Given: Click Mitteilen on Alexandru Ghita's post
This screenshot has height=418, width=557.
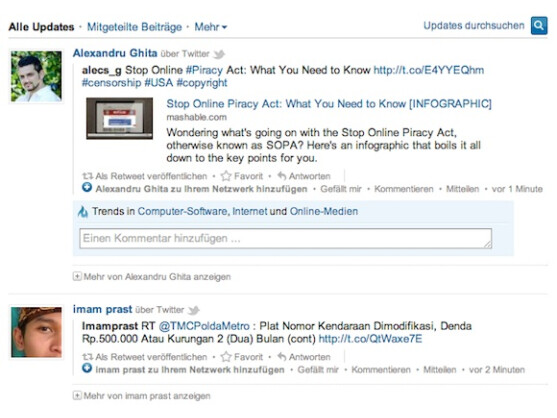Looking at the screenshot, I should point(463,189).
